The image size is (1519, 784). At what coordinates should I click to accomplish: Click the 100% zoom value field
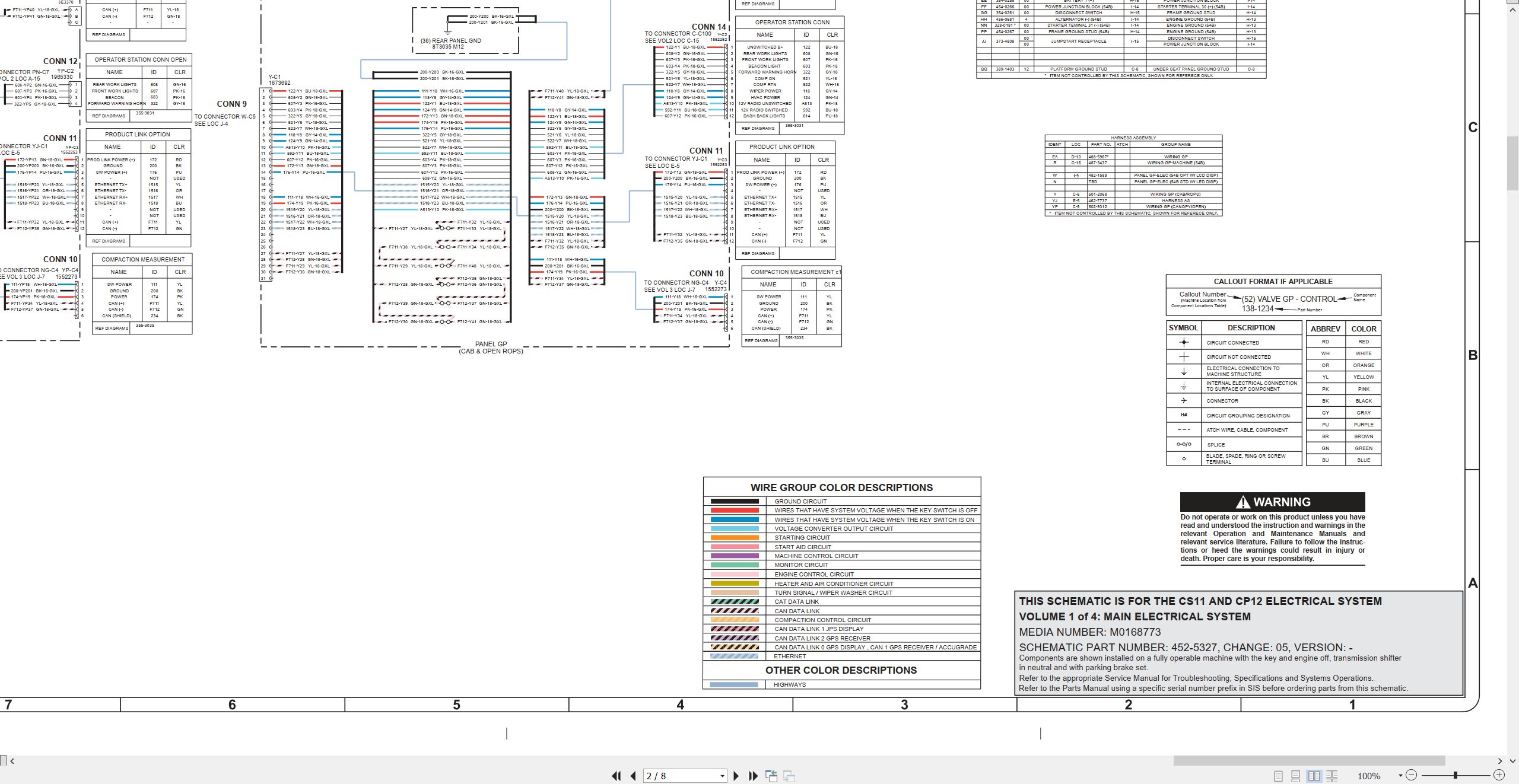[x=1369, y=776]
